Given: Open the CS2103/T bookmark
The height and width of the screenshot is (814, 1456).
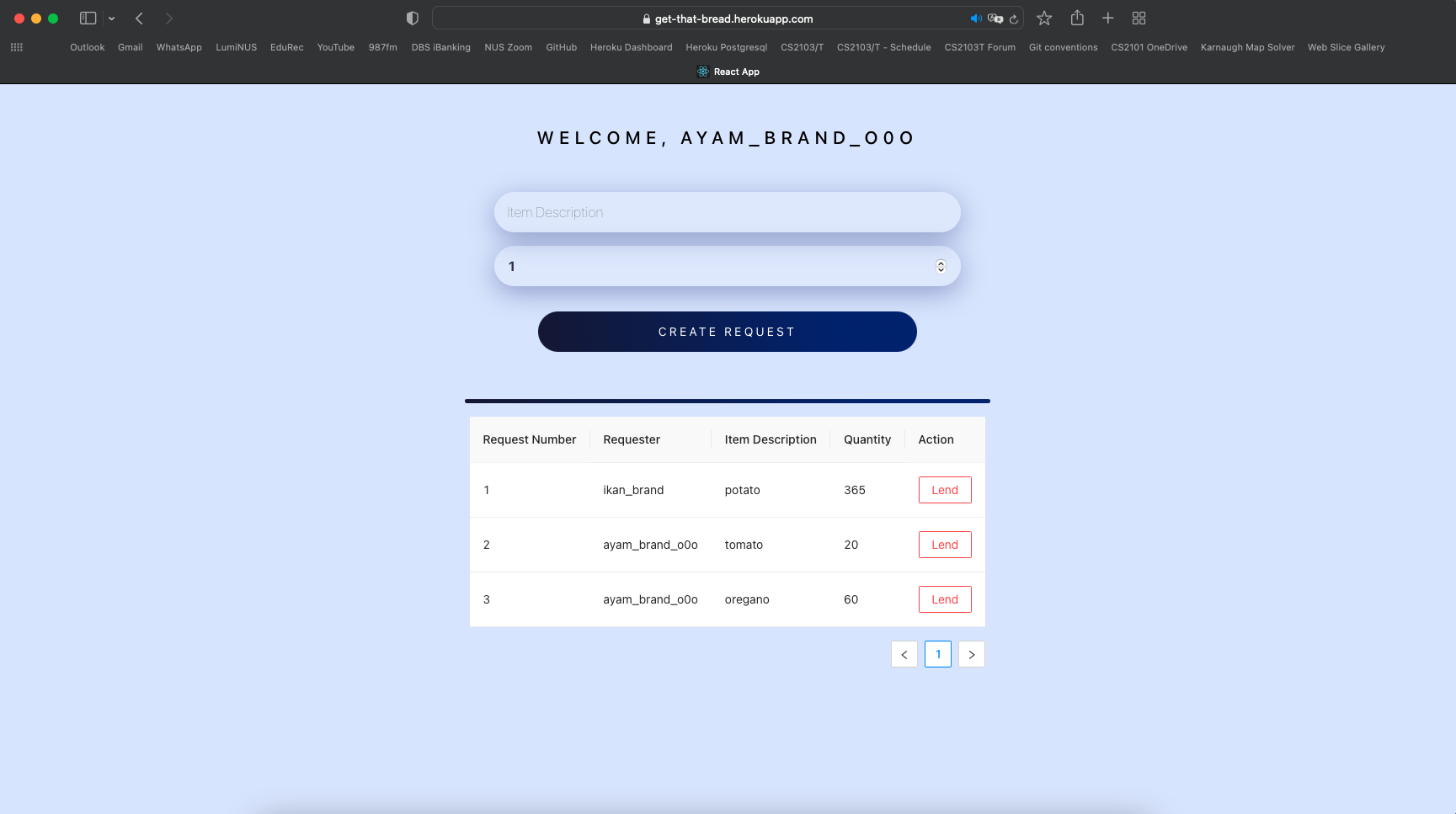Looking at the screenshot, I should (803, 47).
